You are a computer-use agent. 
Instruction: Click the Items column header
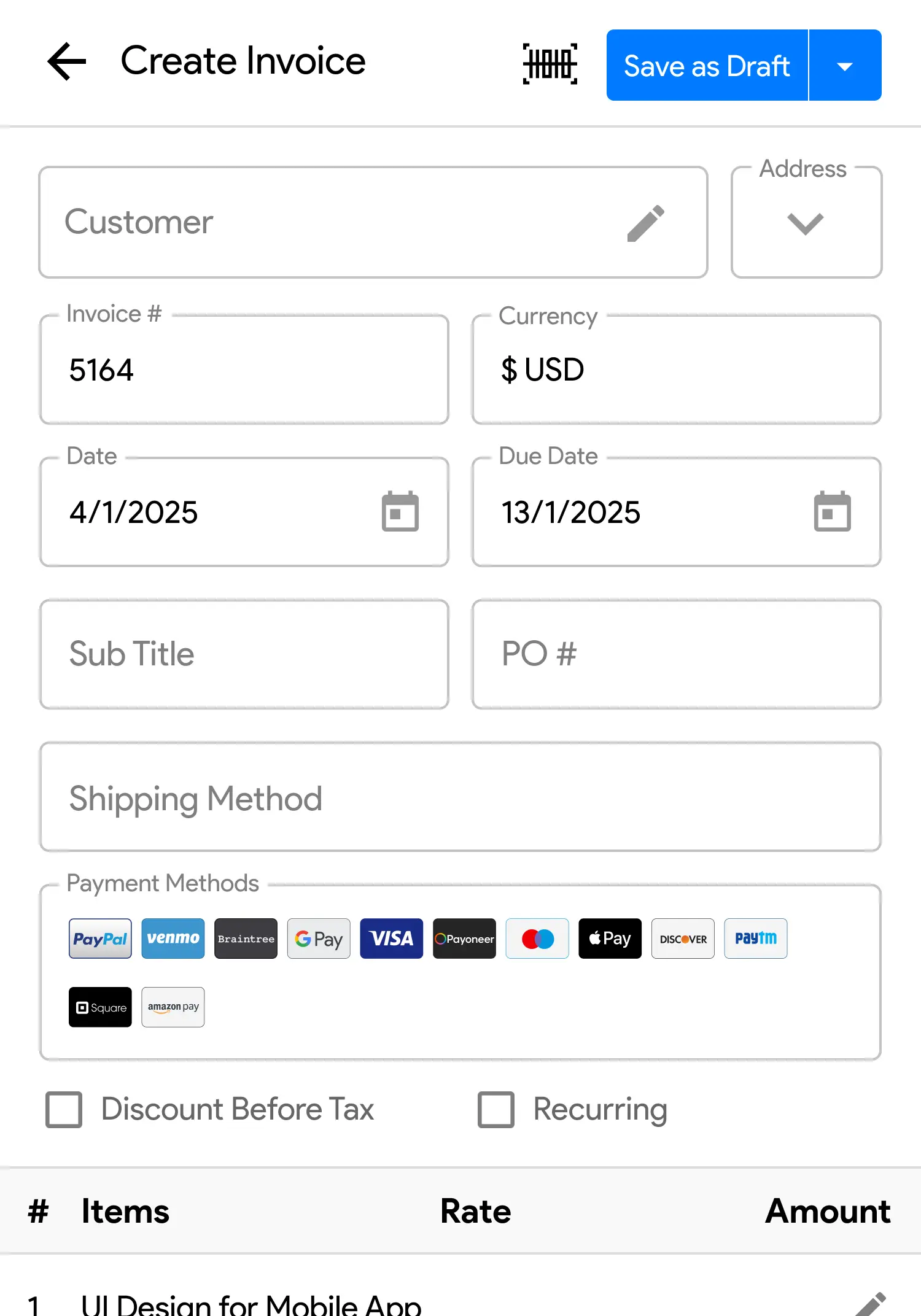[x=125, y=1211]
